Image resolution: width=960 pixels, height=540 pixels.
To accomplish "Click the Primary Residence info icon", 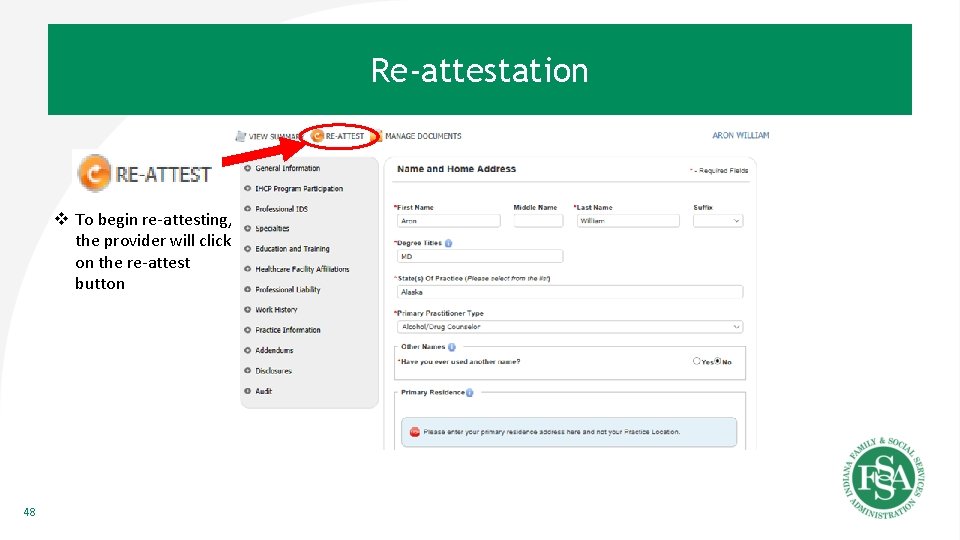I will 470,393.
